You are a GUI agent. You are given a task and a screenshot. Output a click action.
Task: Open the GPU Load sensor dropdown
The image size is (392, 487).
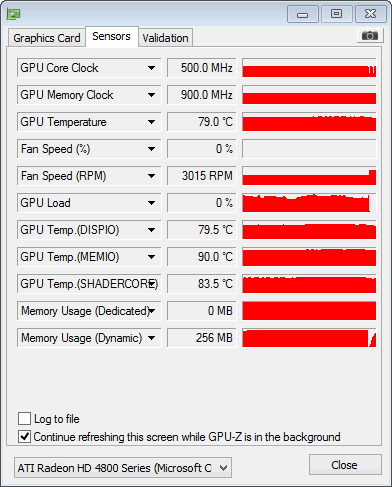coord(151,203)
